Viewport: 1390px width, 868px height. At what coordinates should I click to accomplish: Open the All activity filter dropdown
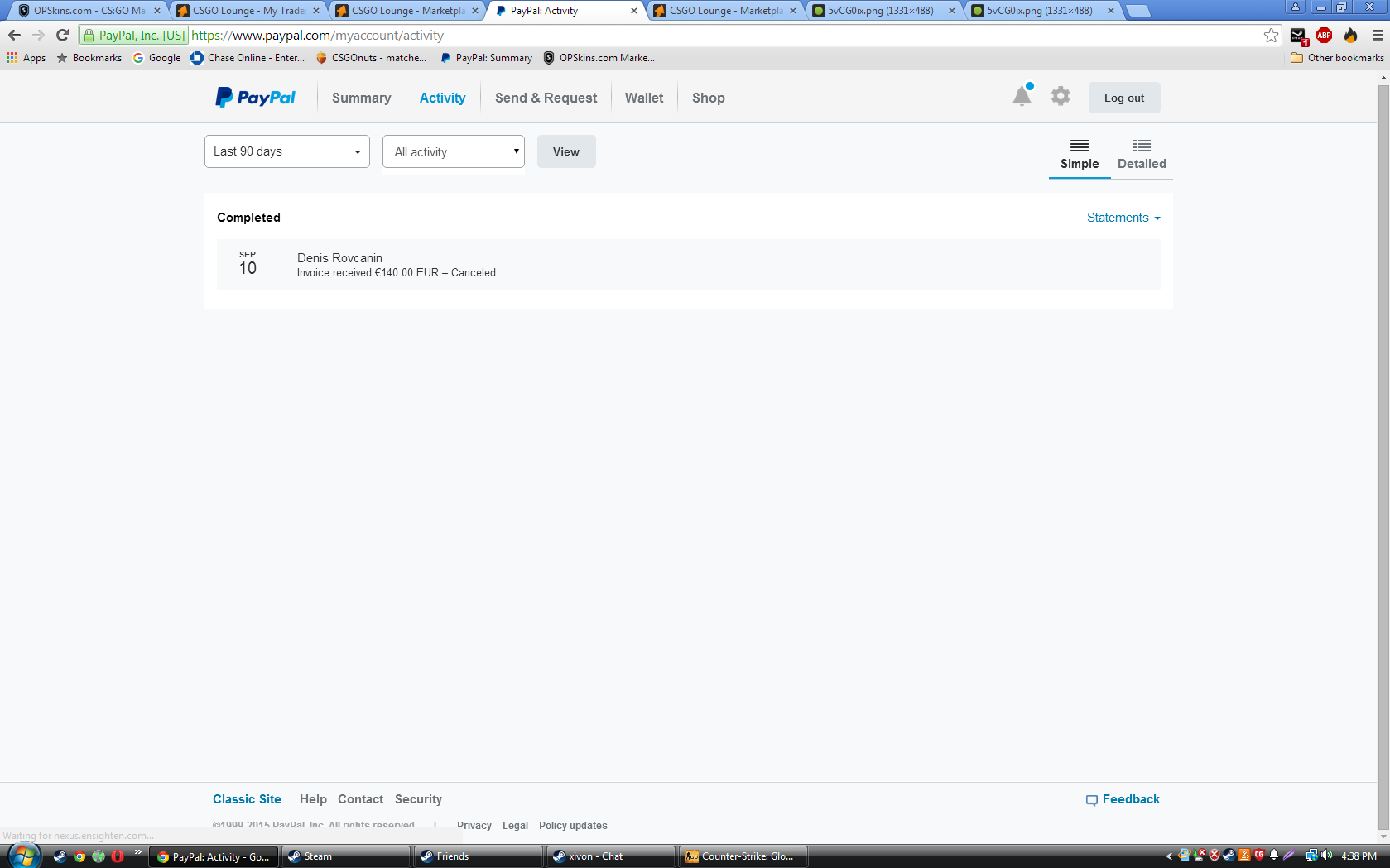(454, 151)
